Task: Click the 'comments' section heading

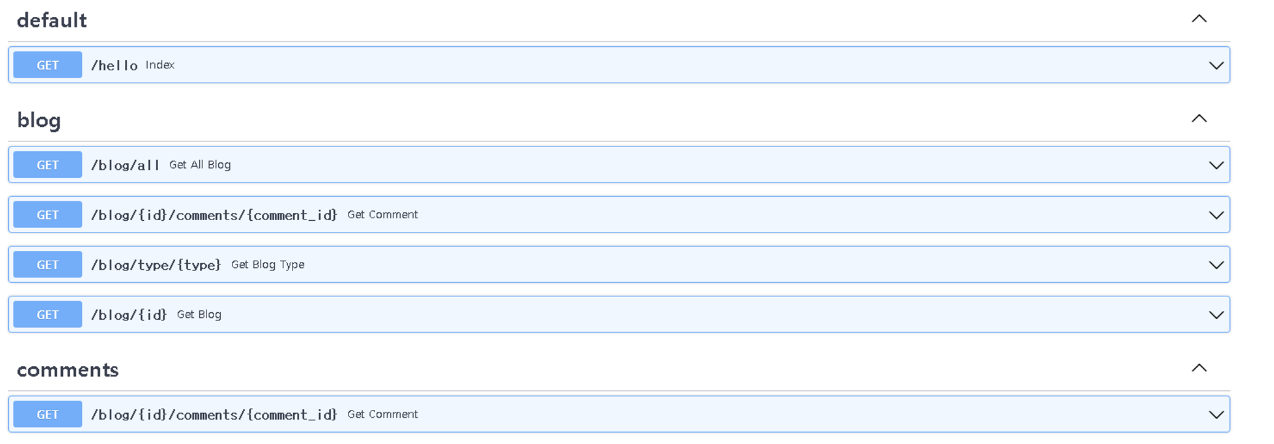Action: (x=68, y=370)
